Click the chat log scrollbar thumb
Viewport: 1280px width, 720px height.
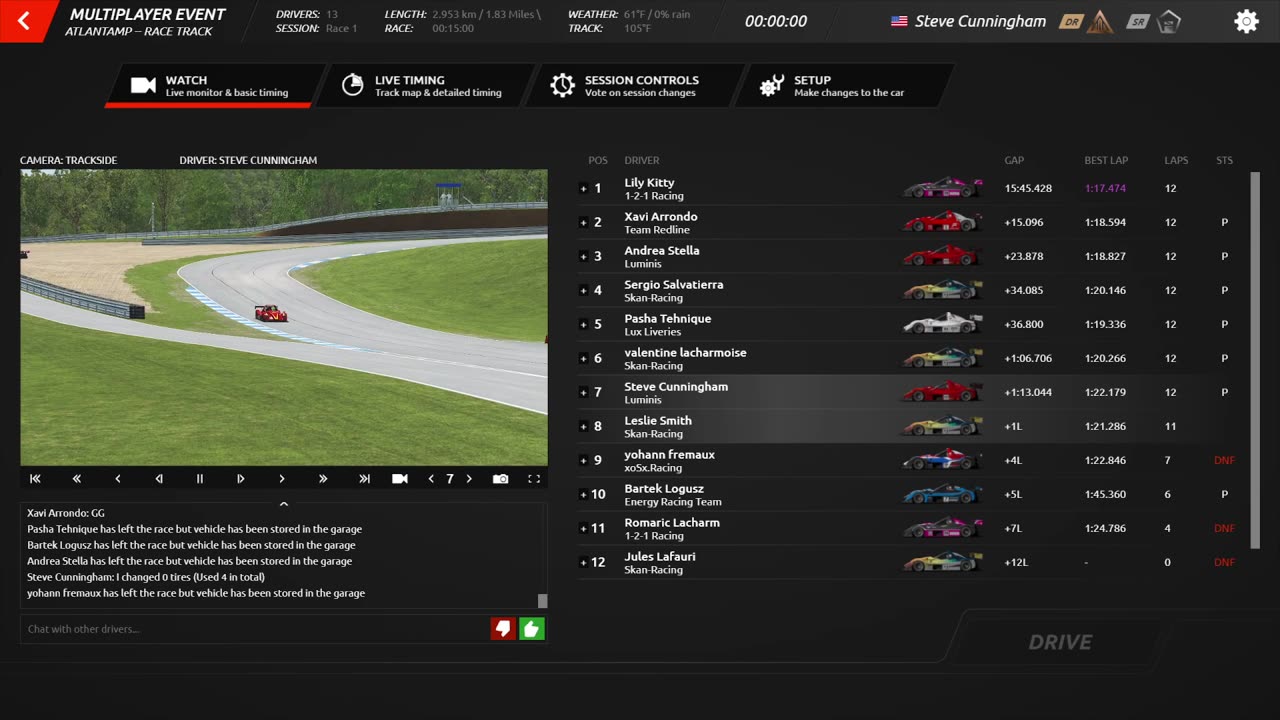(x=543, y=601)
